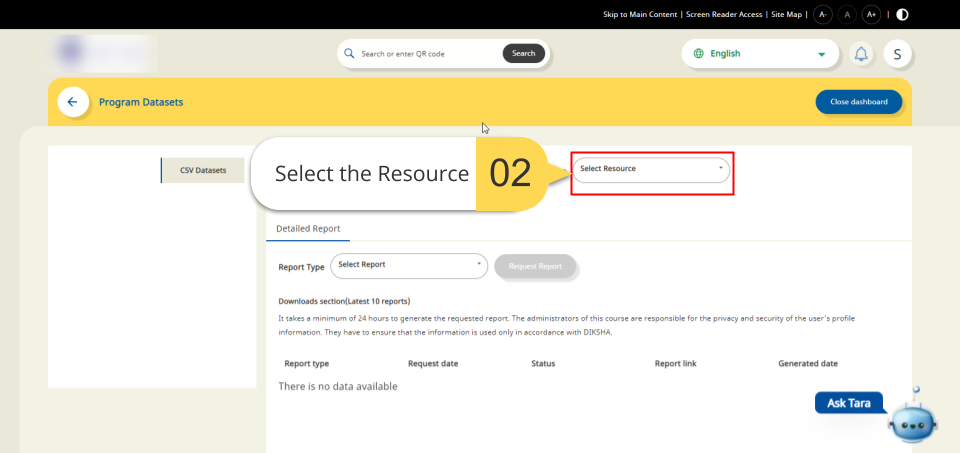
Task: Reset font size with middle A button
Action: (x=847, y=14)
